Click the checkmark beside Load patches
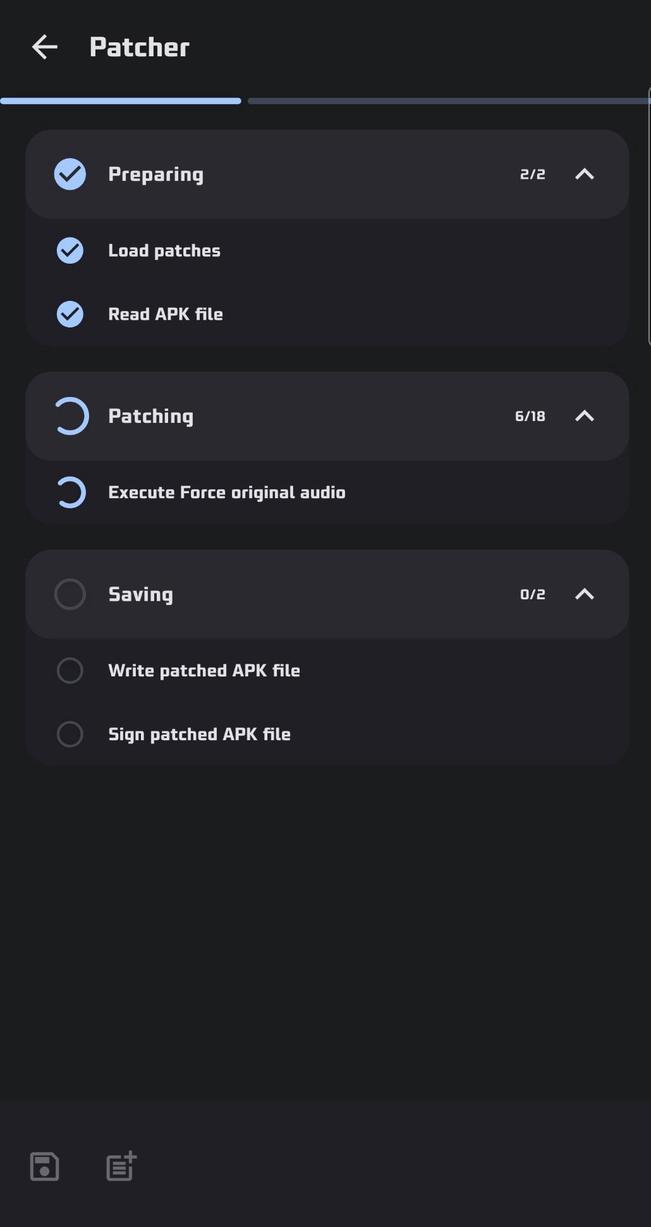The image size is (651, 1227). [70, 250]
